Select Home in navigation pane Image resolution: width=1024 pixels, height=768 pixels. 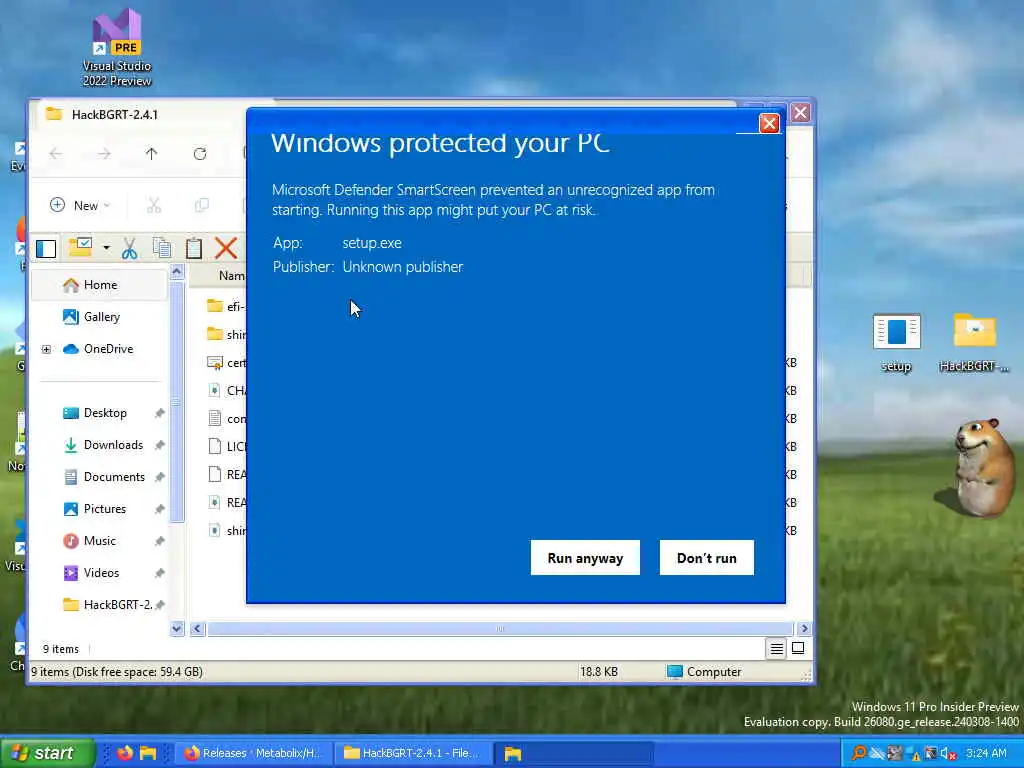99,285
